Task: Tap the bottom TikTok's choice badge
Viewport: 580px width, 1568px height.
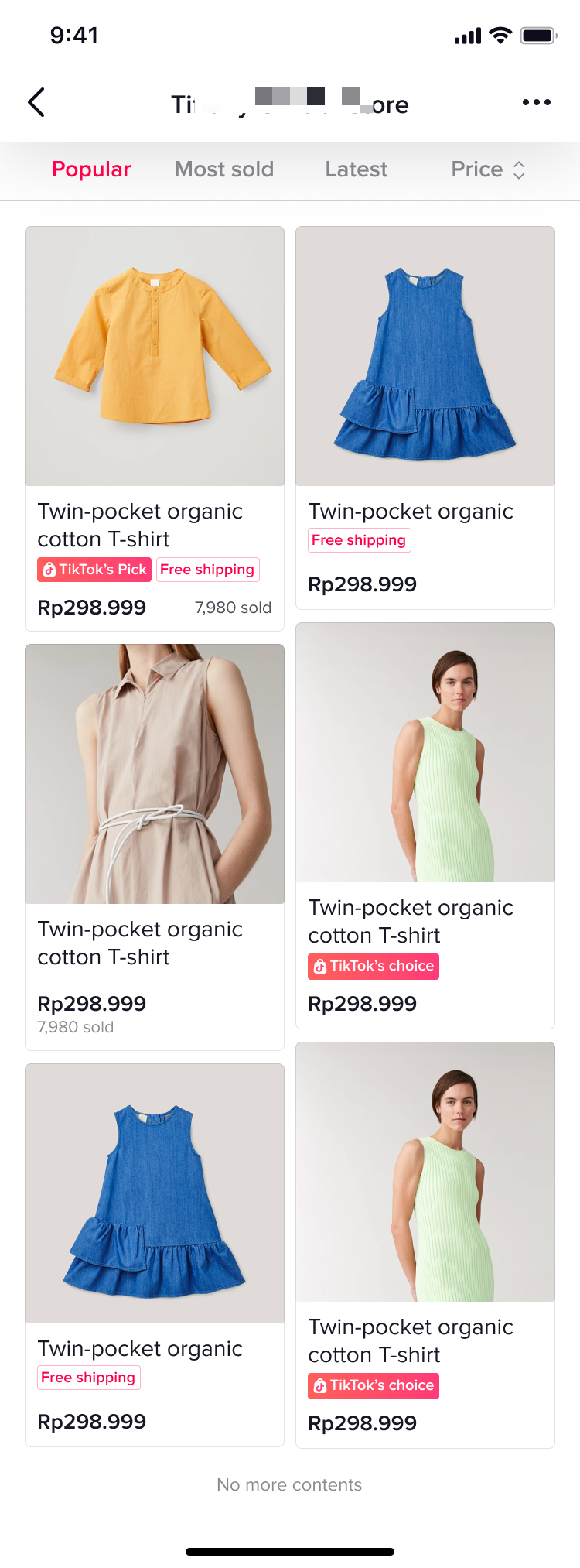Action: (x=374, y=1385)
